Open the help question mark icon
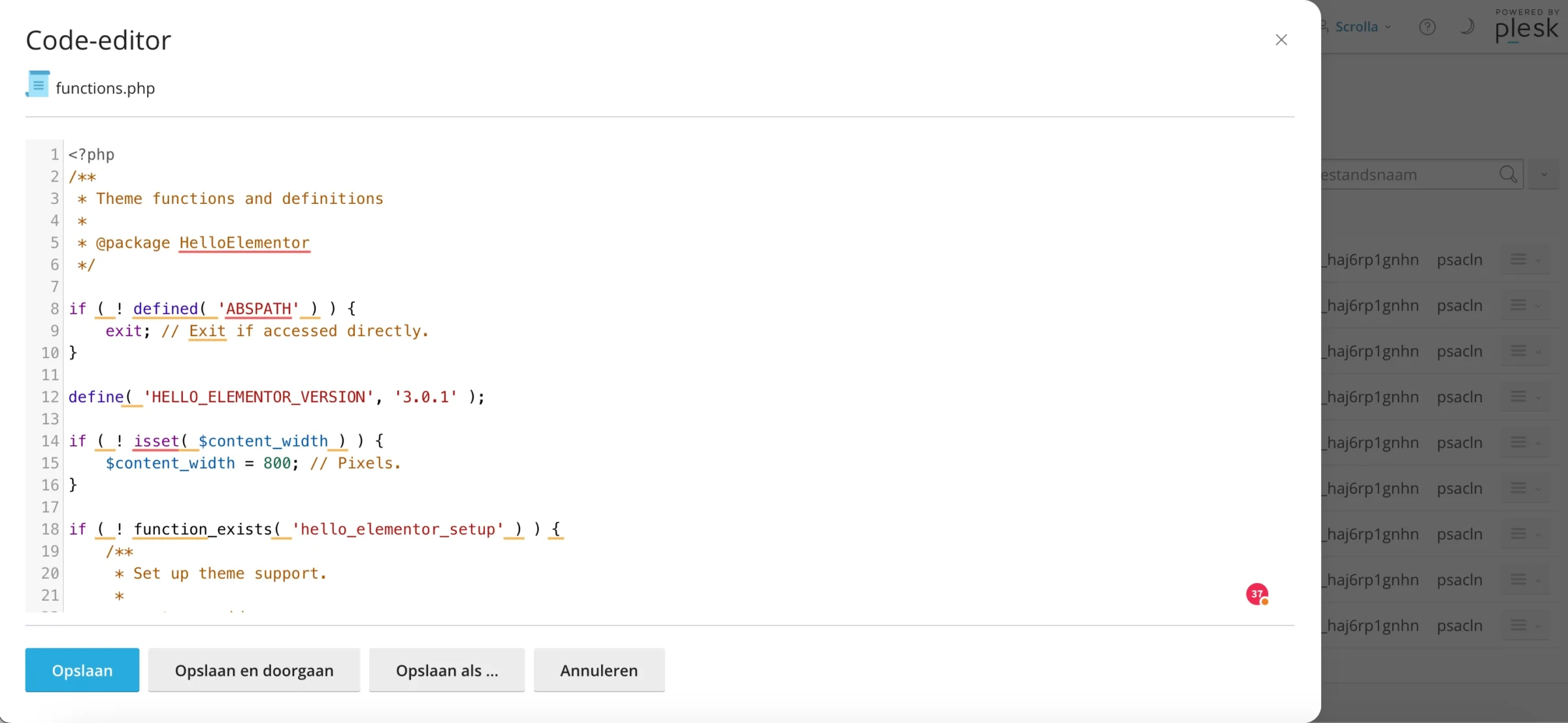Screen dimensions: 1568x723 1427,27
